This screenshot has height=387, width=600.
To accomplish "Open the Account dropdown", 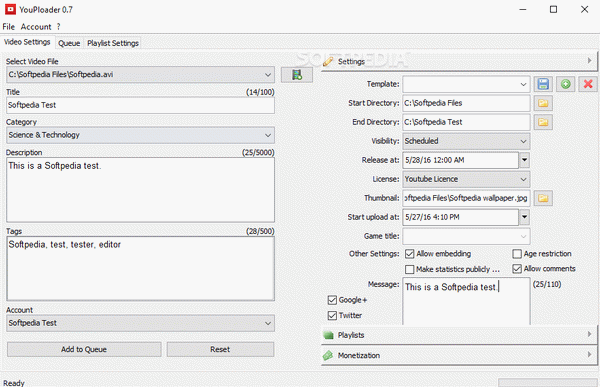I will point(268,323).
